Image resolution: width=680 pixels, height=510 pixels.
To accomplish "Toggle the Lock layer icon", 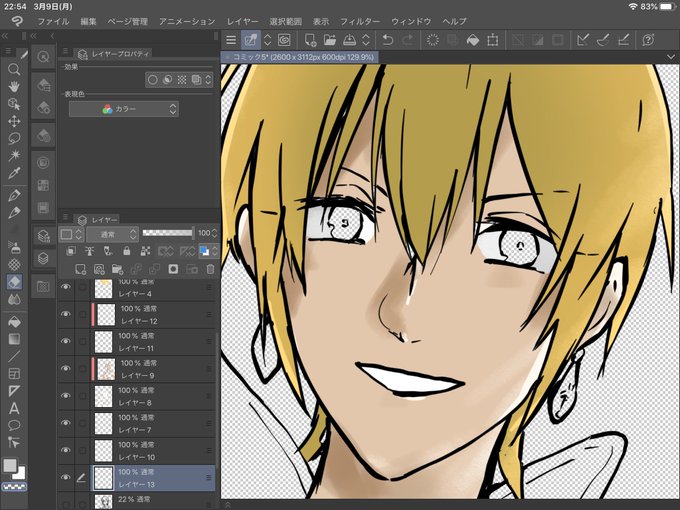I will tap(126, 251).
